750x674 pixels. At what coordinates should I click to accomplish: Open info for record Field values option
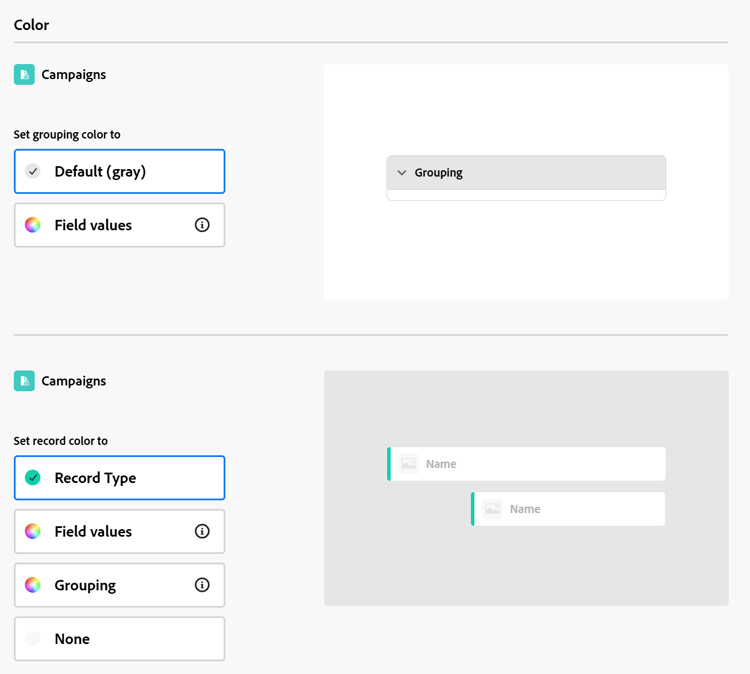202,531
